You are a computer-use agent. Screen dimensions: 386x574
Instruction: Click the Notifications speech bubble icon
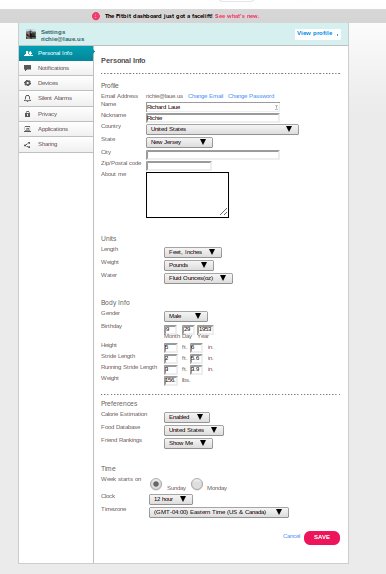27,68
